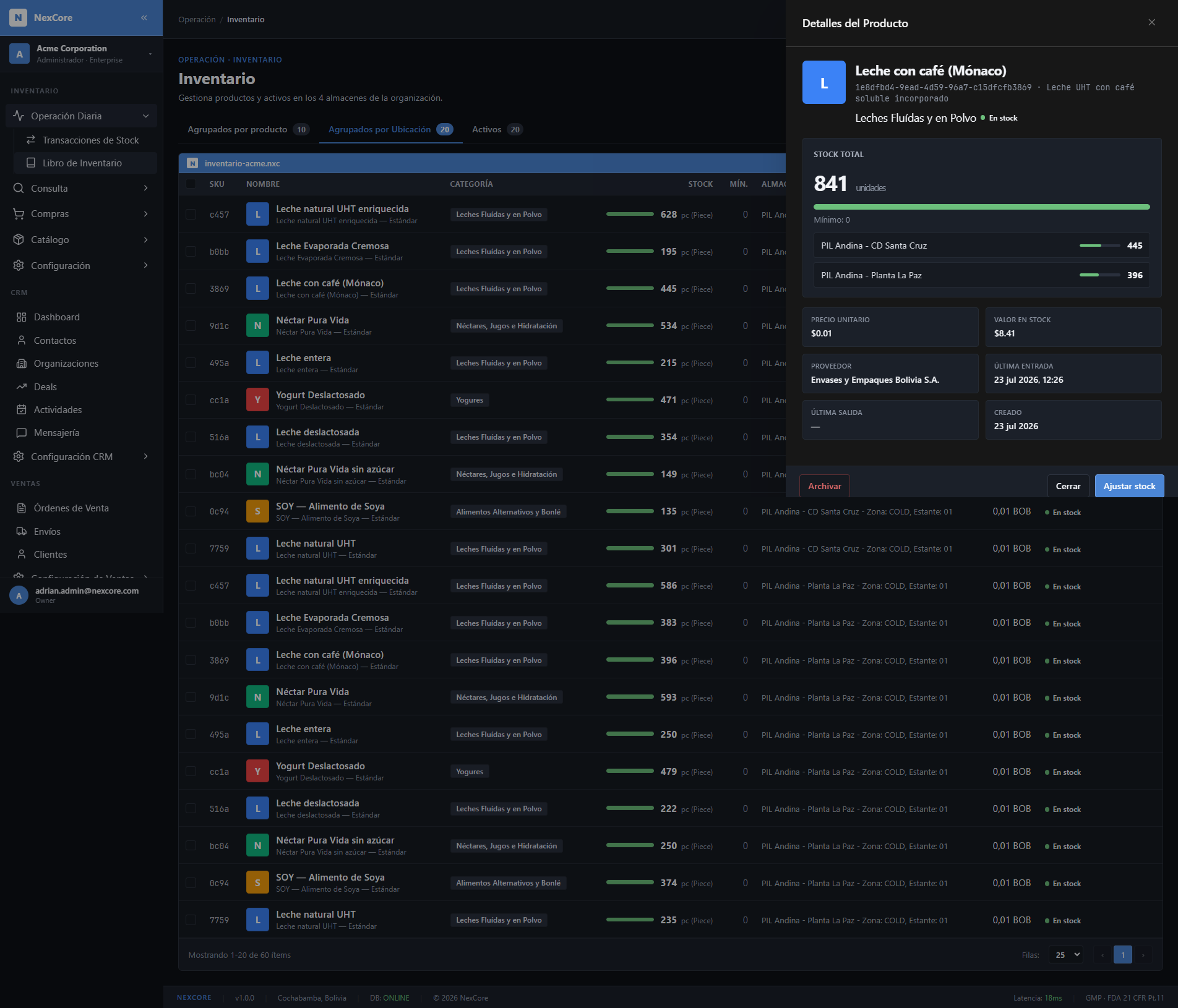Click the Envíos truck icon
The image size is (1178, 1008).
click(x=22, y=531)
